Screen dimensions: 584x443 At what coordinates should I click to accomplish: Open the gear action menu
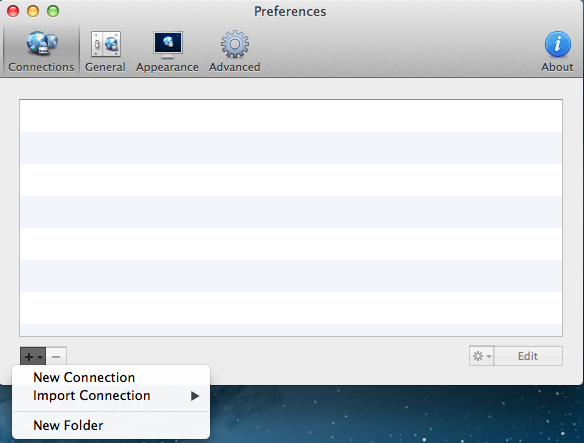point(482,356)
